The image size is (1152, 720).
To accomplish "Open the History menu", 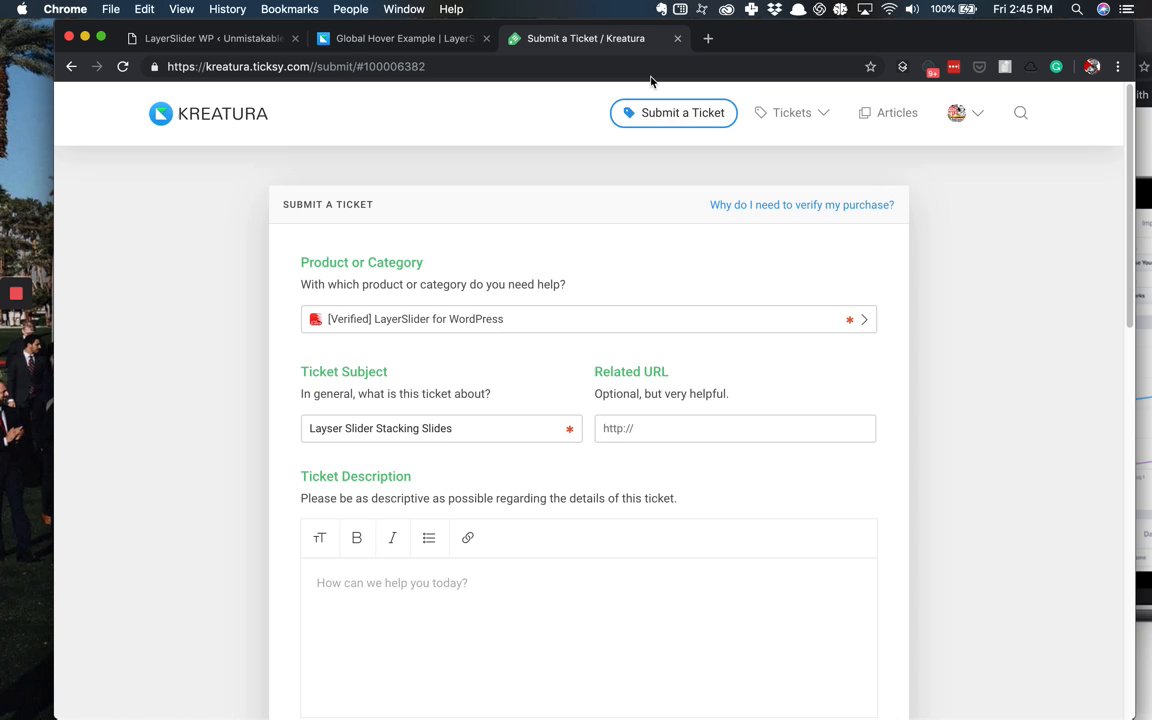I will (227, 9).
